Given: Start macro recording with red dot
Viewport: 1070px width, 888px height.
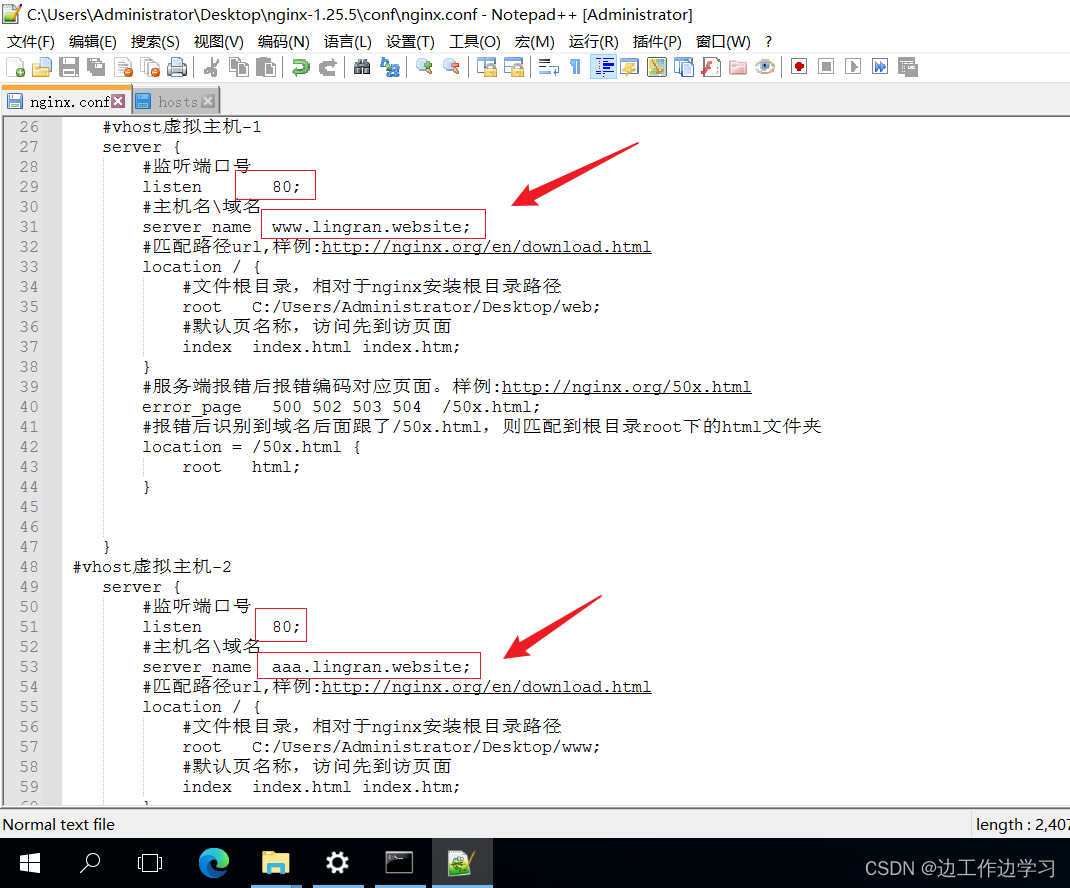Looking at the screenshot, I should pyautogui.click(x=799, y=67).
